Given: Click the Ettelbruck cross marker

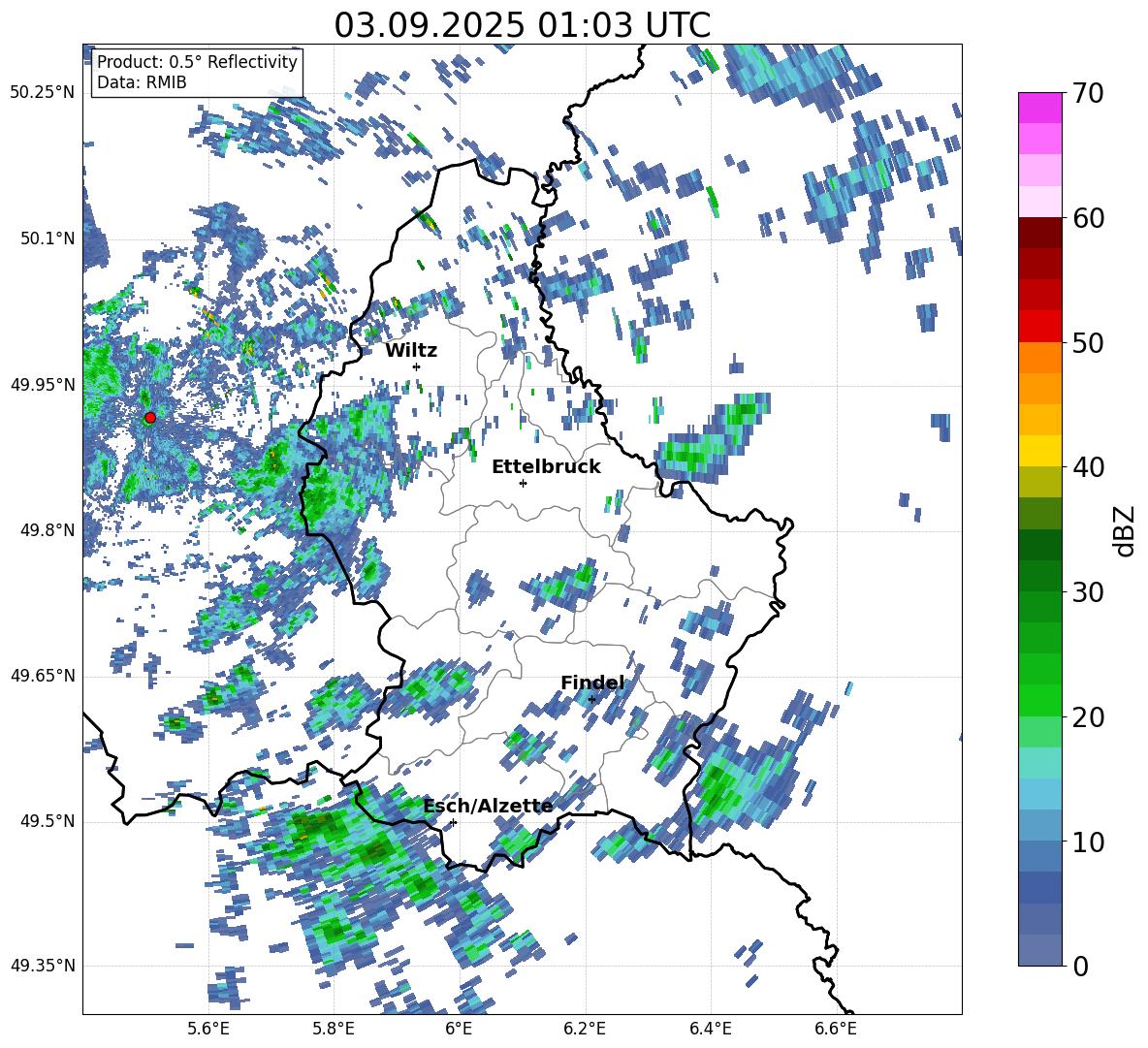Looking at the screenshot, I should 523,483.
